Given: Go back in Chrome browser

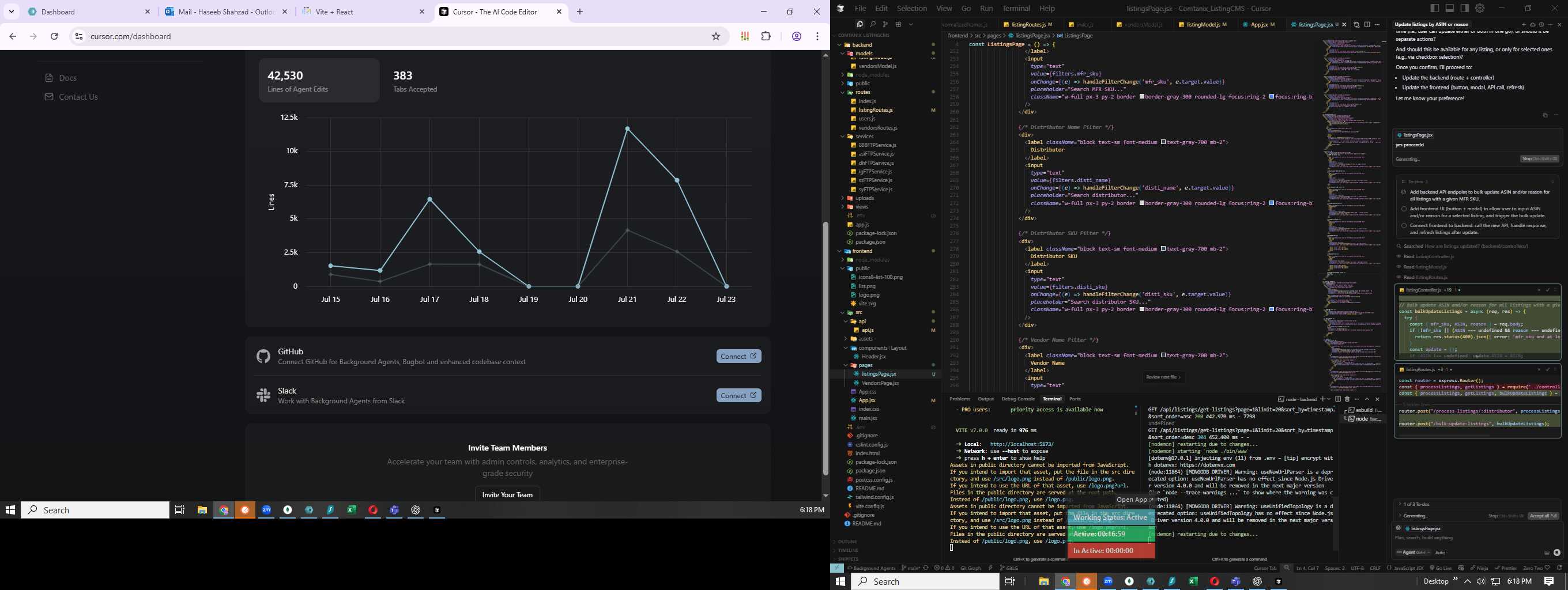Looking at the screenshot, I should coord(13,36).
